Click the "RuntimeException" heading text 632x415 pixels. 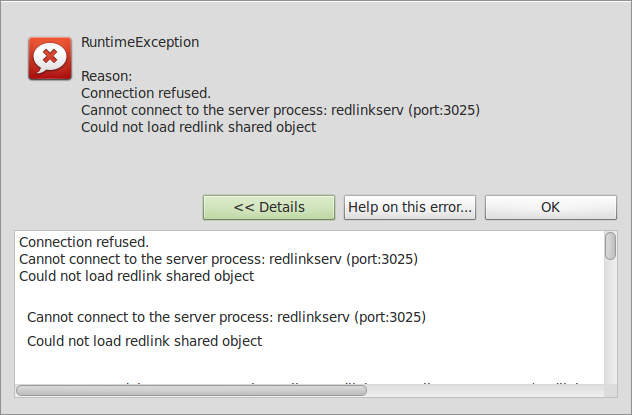pyautogui.click(x=140, y=42)
